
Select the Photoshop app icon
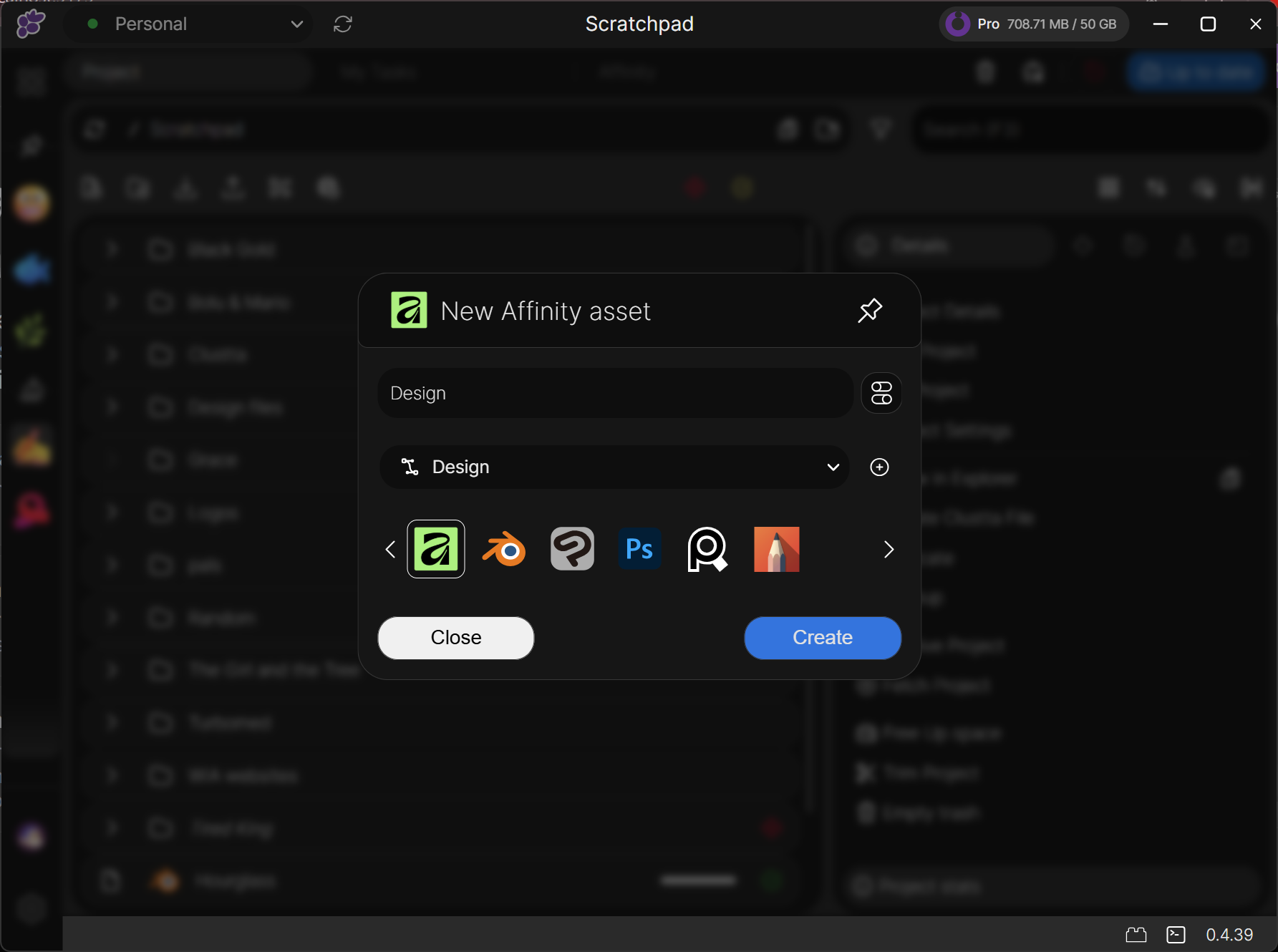[639, 549]
